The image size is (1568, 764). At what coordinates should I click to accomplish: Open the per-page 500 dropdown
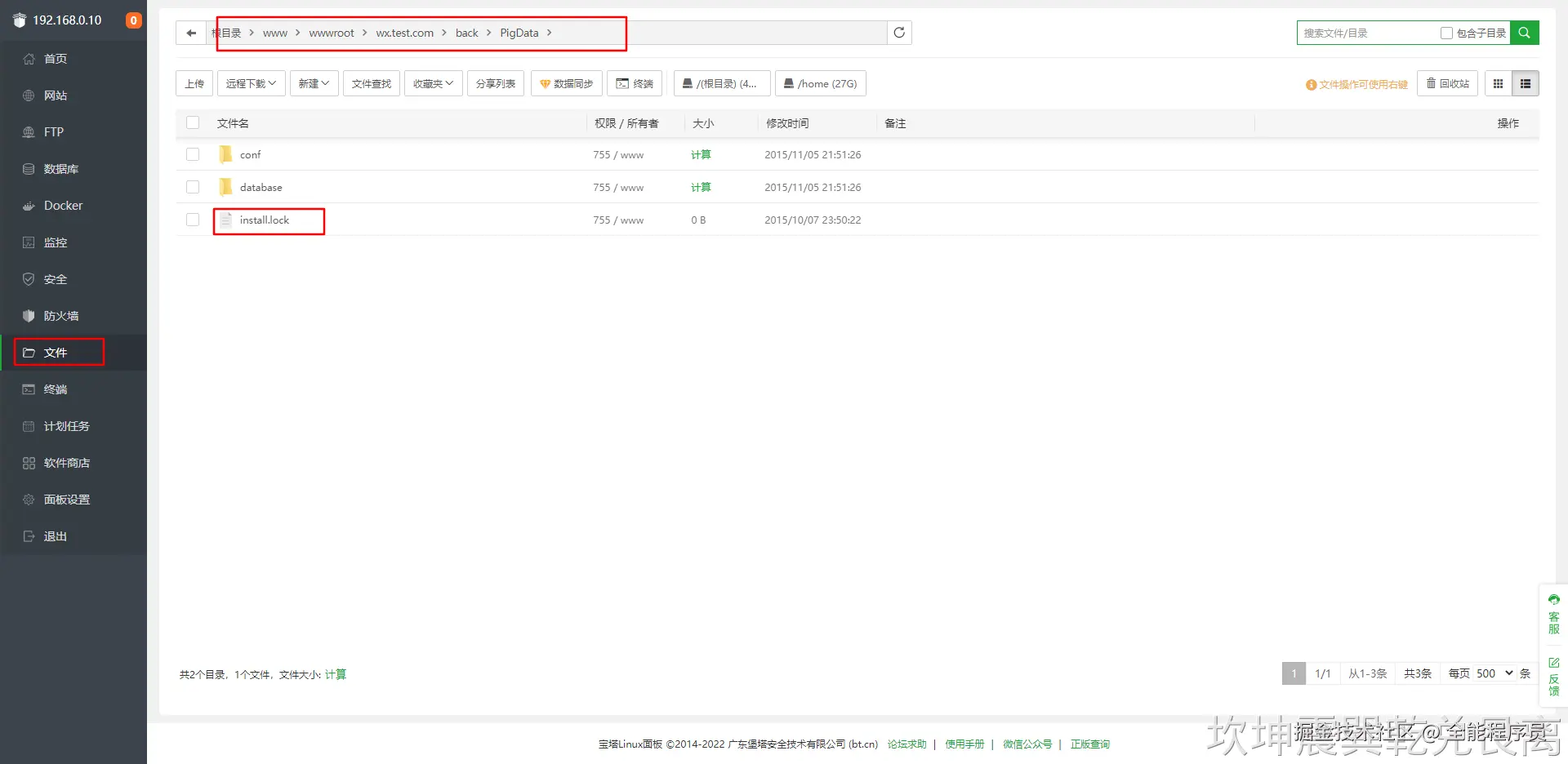point(1494,673)
